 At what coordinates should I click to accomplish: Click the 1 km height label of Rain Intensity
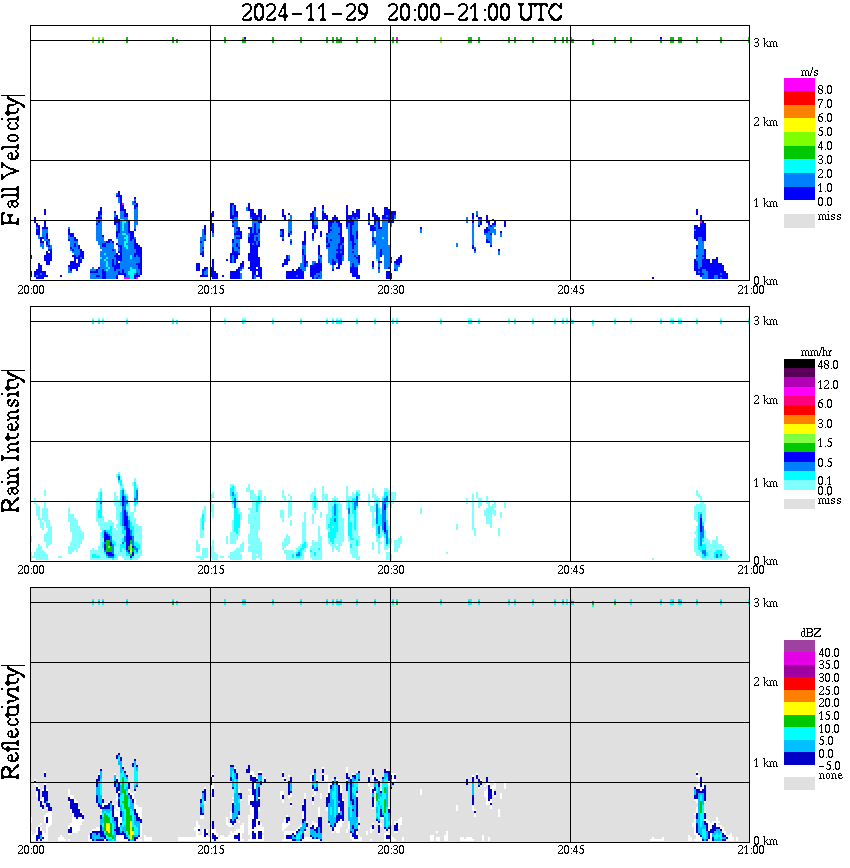tap(765, 483)
